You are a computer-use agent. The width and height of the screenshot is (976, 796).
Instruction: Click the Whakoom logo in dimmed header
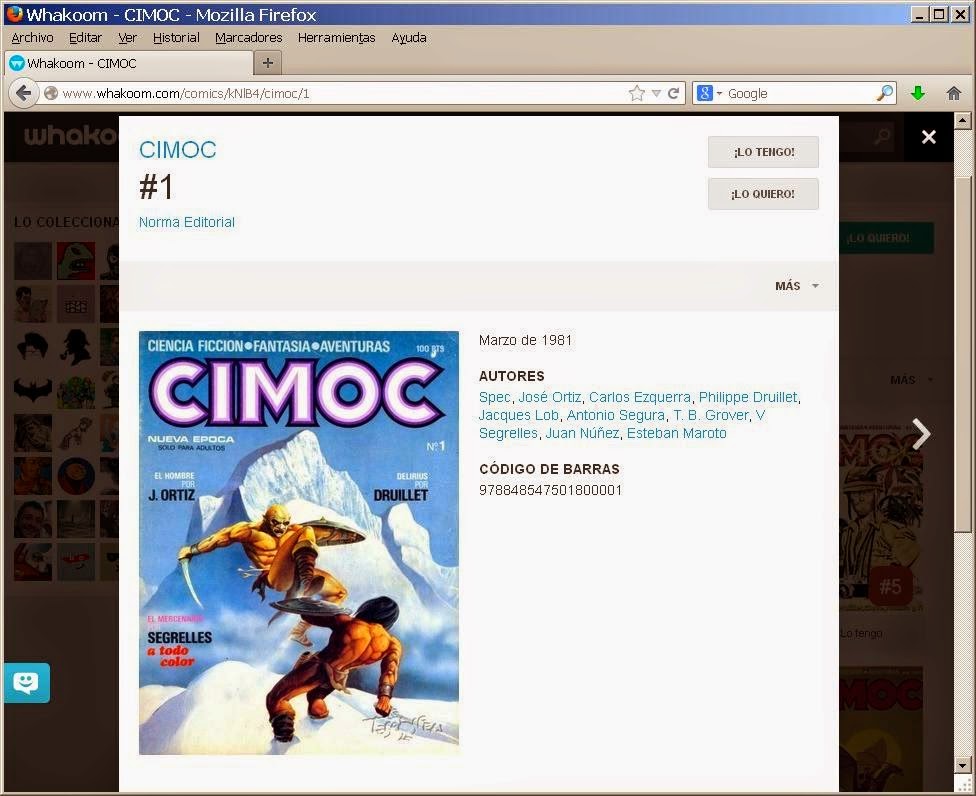70,135
